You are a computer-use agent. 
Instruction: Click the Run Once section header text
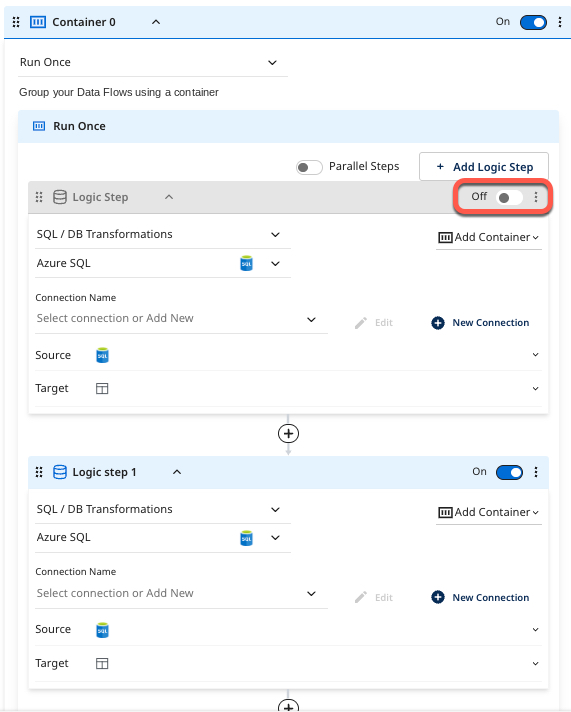(x=79, y=126)
